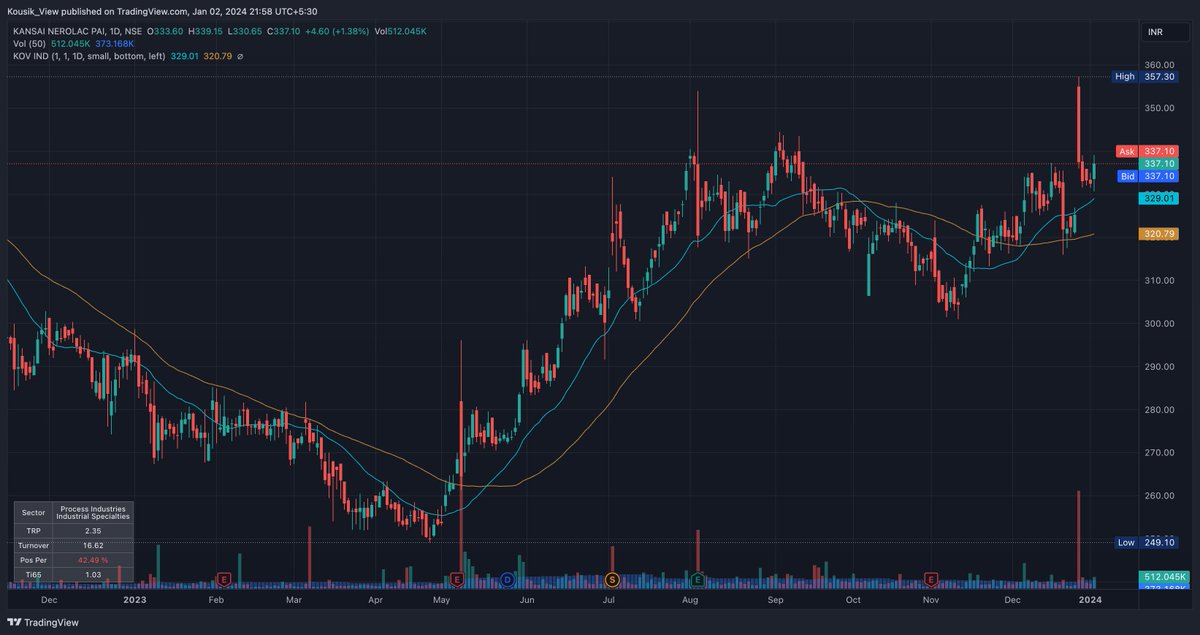Click the low value L330.65
The image size is (1200, 635).
(x=246, y=32)
